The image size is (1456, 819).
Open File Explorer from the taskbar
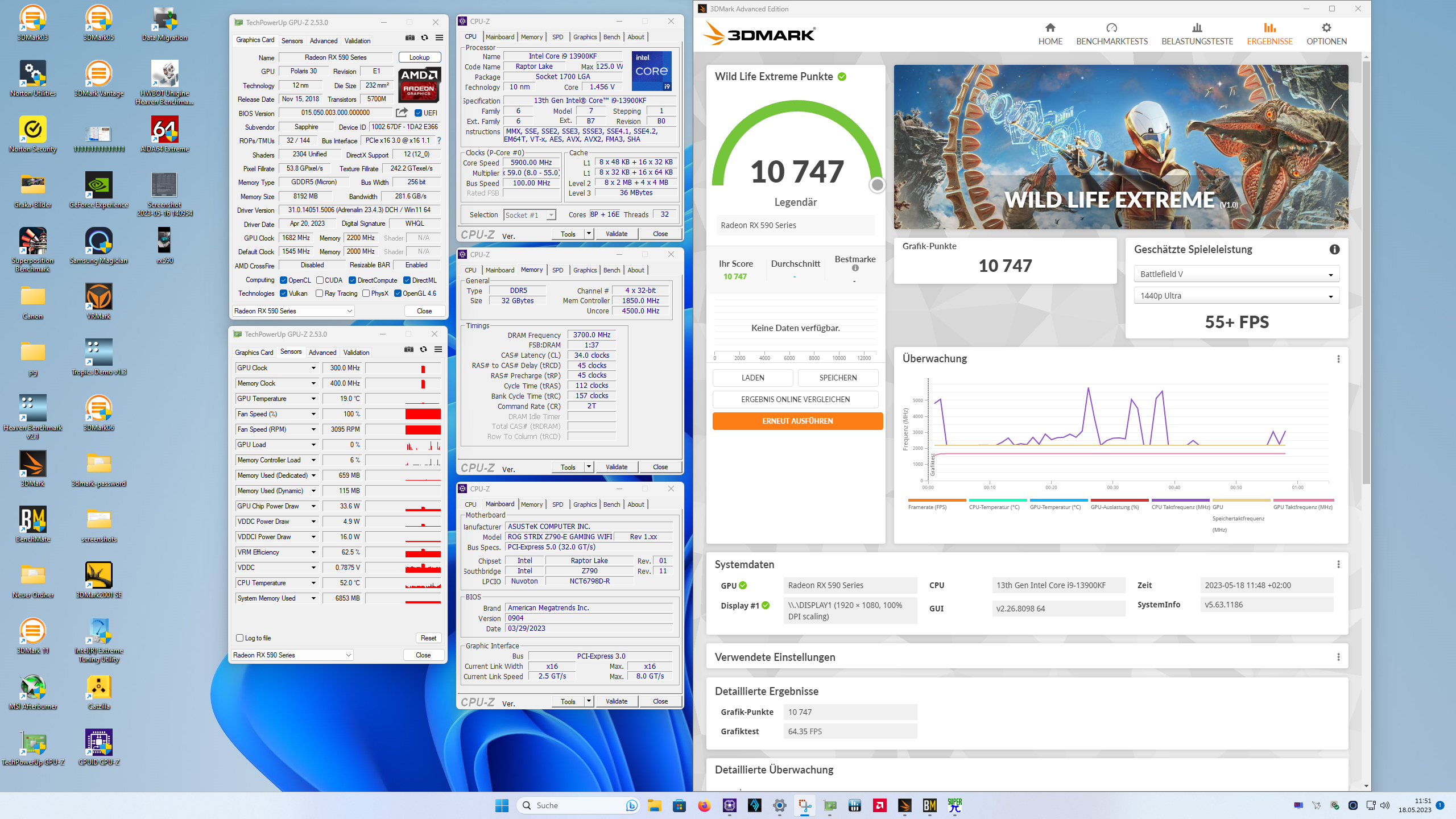coord(654,805)
